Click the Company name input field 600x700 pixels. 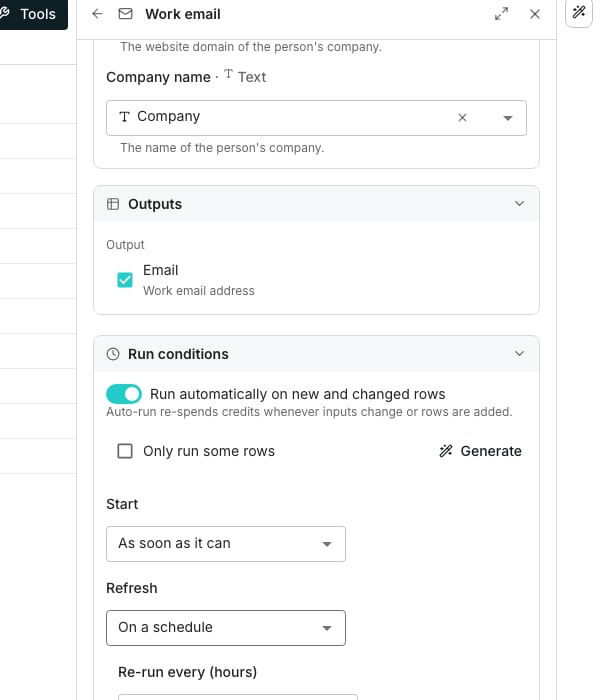(x=316, y=118)
